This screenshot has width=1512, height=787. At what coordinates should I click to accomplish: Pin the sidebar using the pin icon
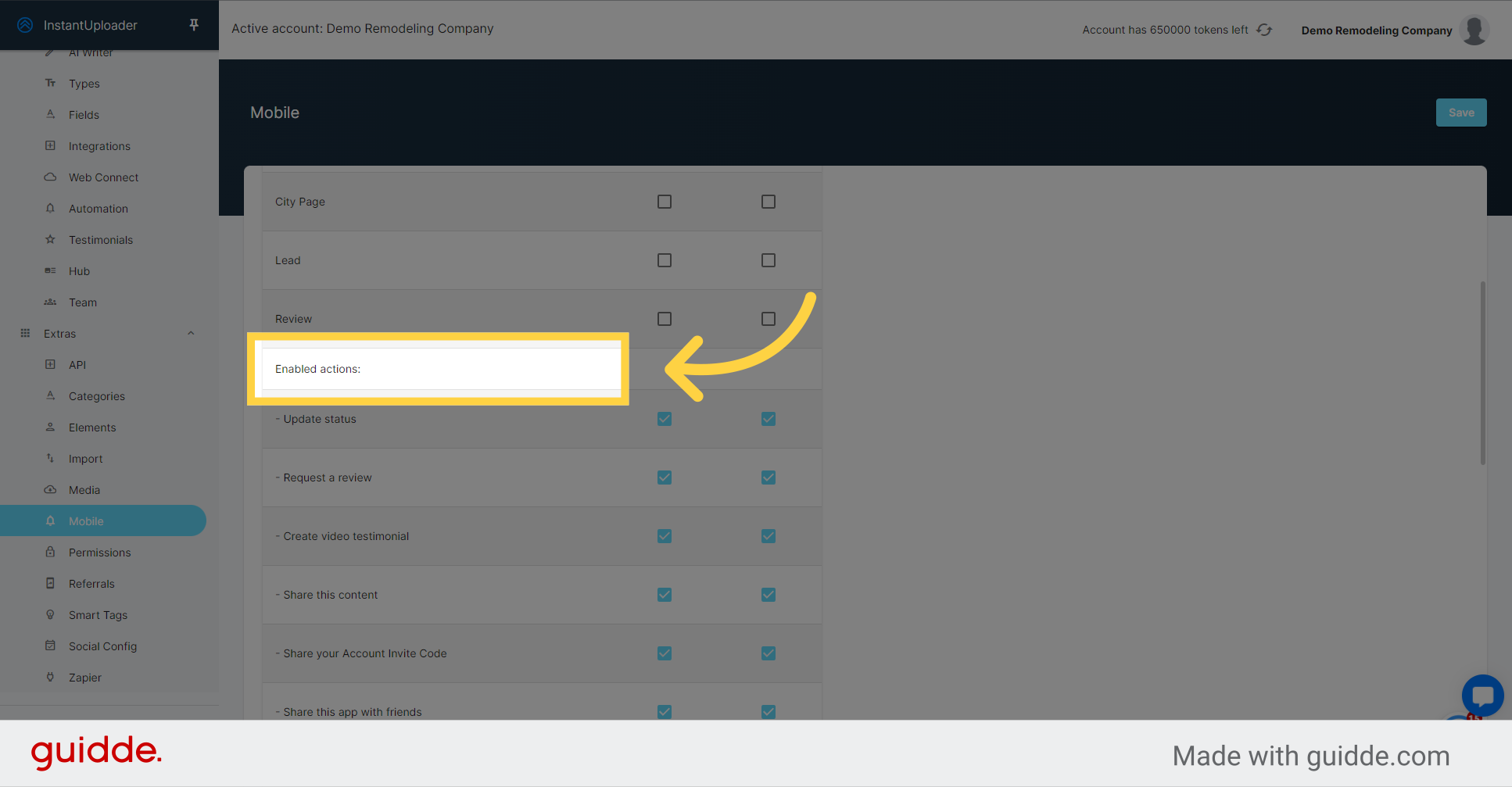pyautogui.click(x=193, y=24)
